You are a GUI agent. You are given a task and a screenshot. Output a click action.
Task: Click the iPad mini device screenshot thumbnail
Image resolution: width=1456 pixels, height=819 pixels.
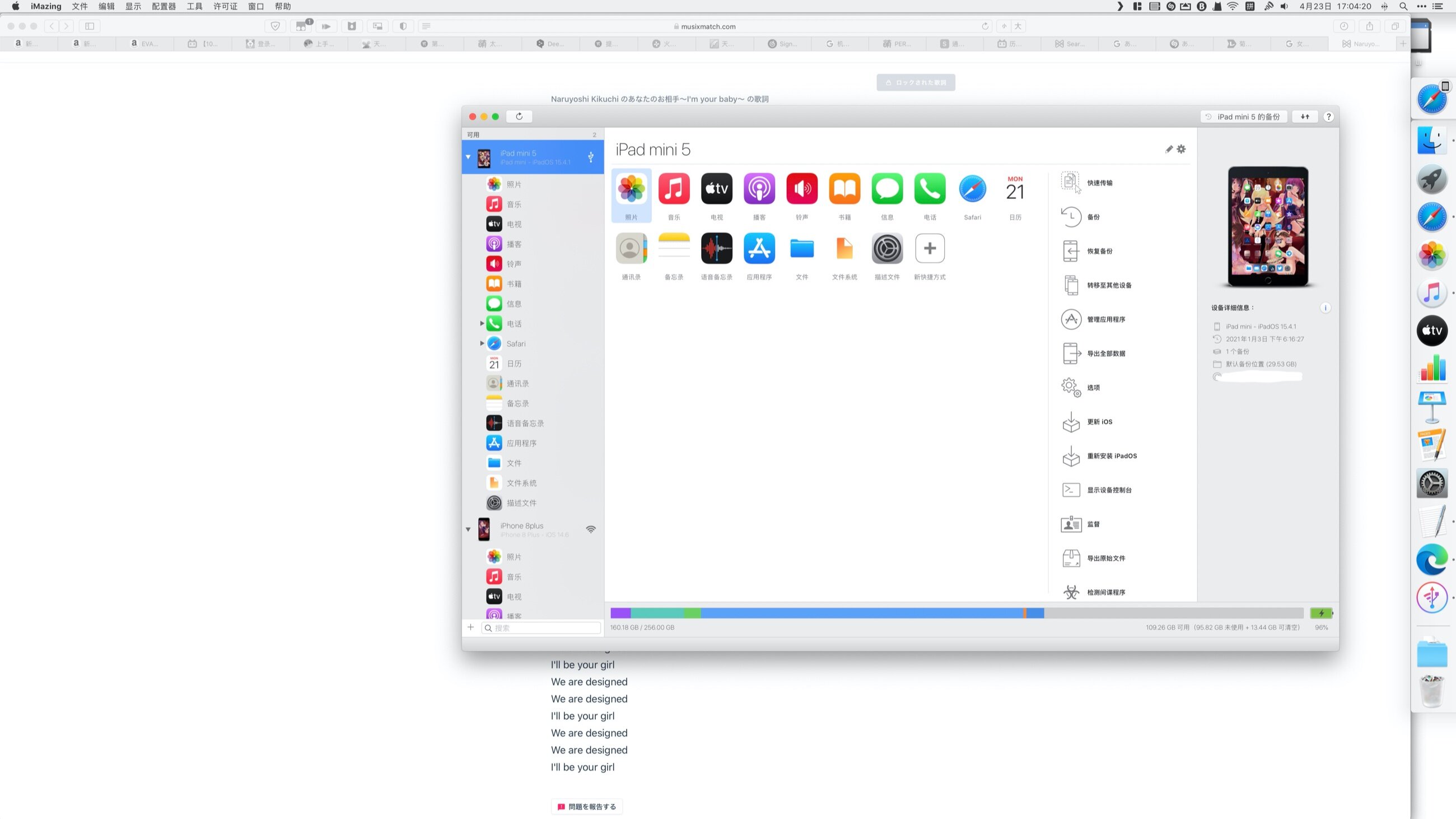tap(1268, 227)
